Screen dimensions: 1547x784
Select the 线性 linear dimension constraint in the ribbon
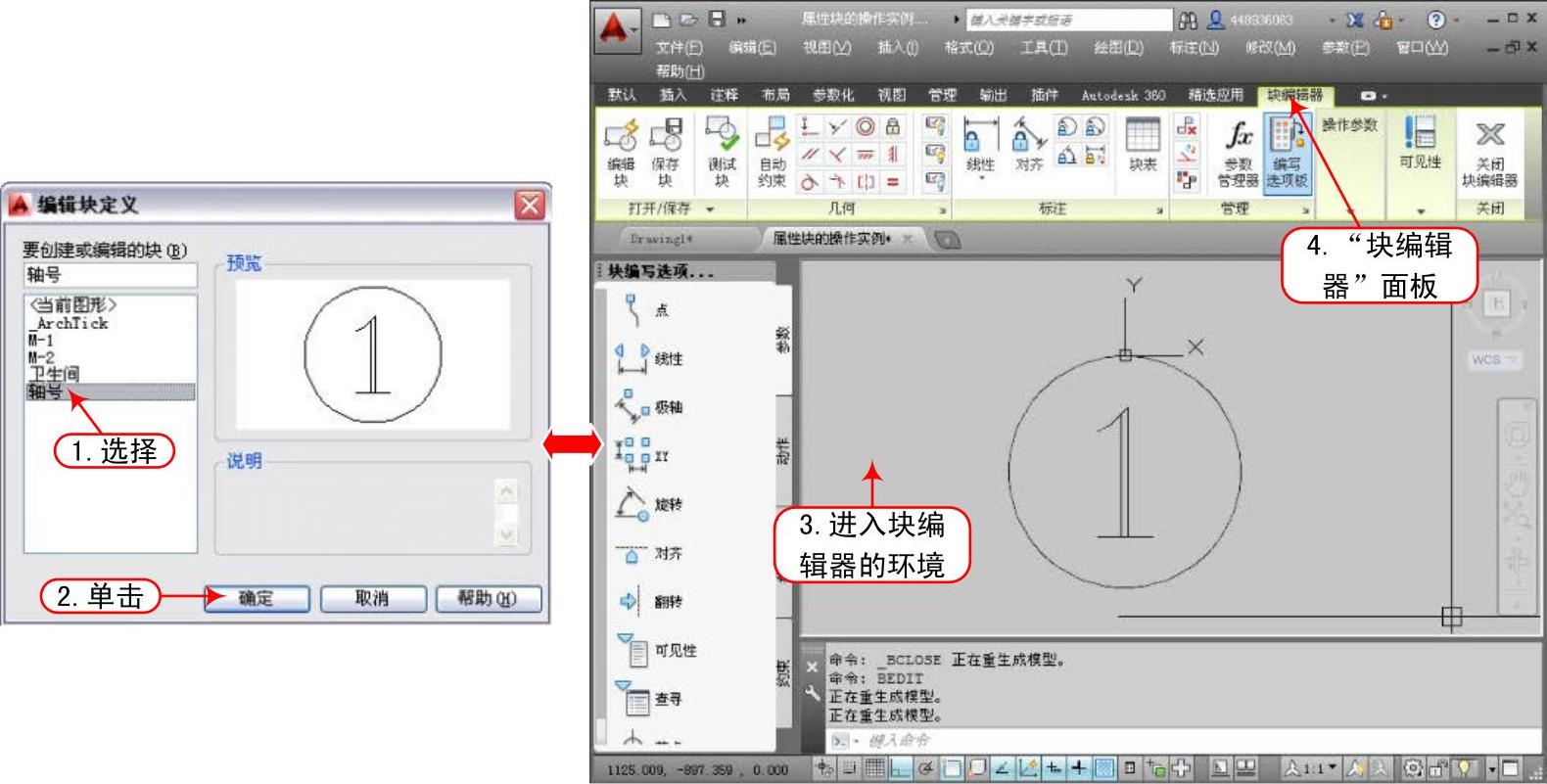point(980,146)
